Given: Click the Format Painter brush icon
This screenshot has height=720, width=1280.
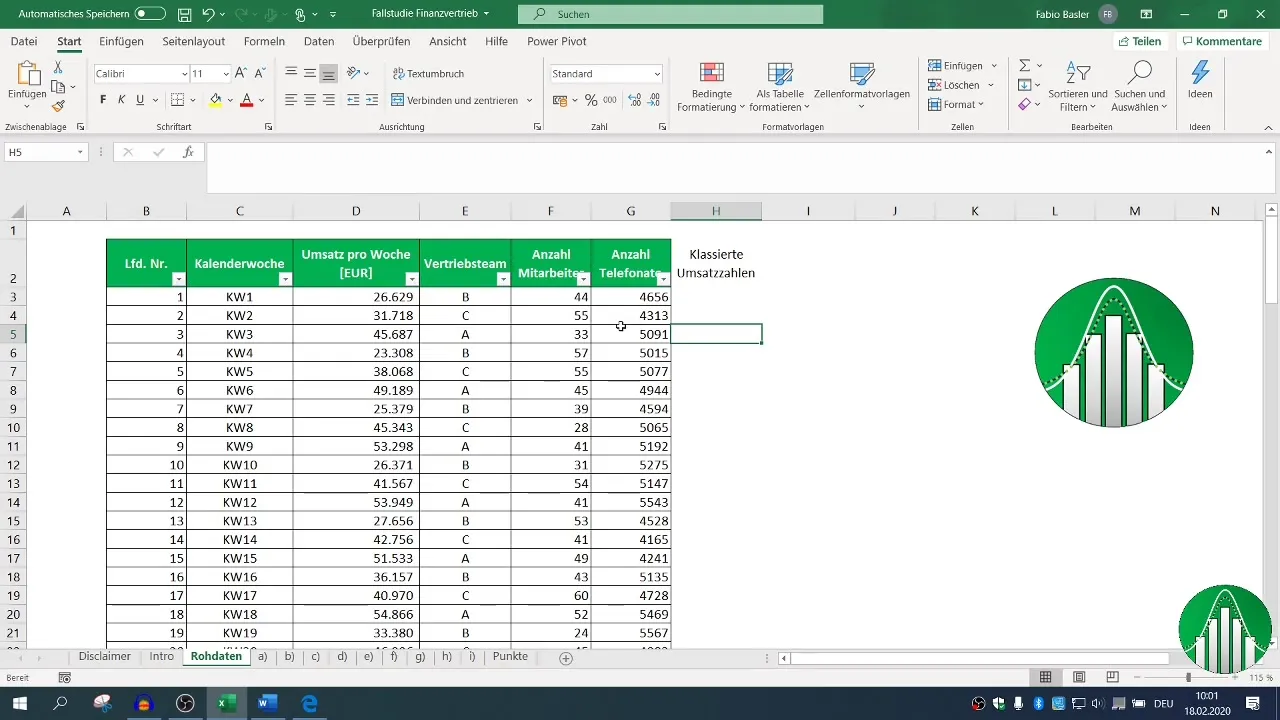Looking at the screenshot, I should coord(58,106).
